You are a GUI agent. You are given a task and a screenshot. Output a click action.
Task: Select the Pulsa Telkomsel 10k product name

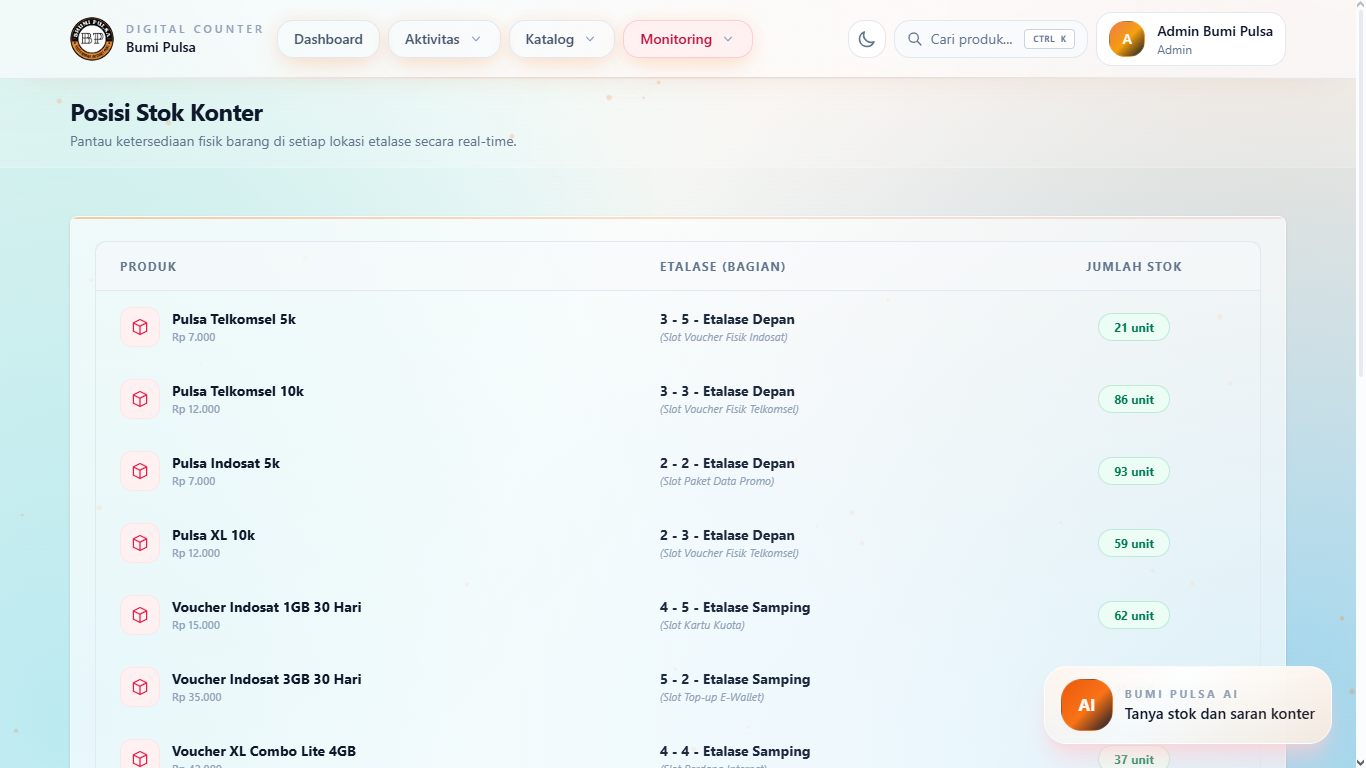tap(238, 391)
